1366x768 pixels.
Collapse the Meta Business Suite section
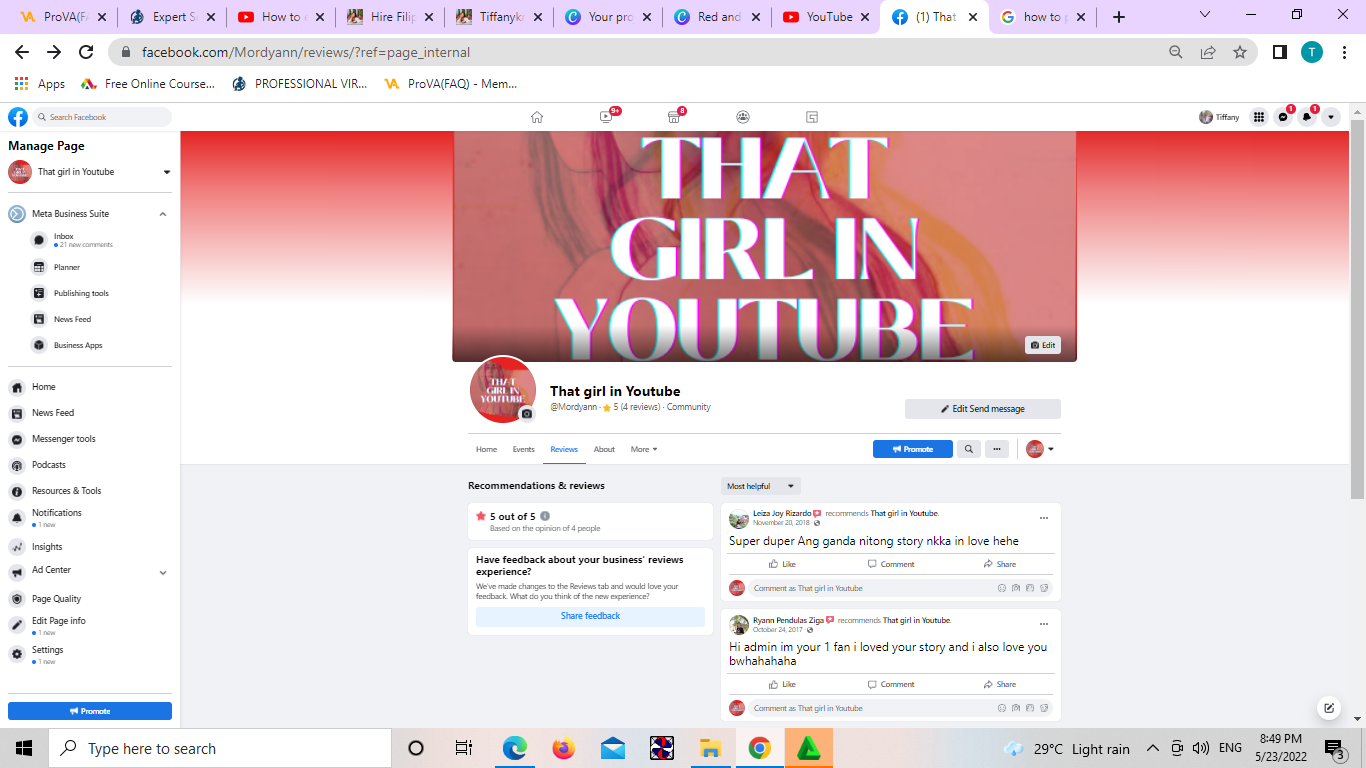coord(163,214)
